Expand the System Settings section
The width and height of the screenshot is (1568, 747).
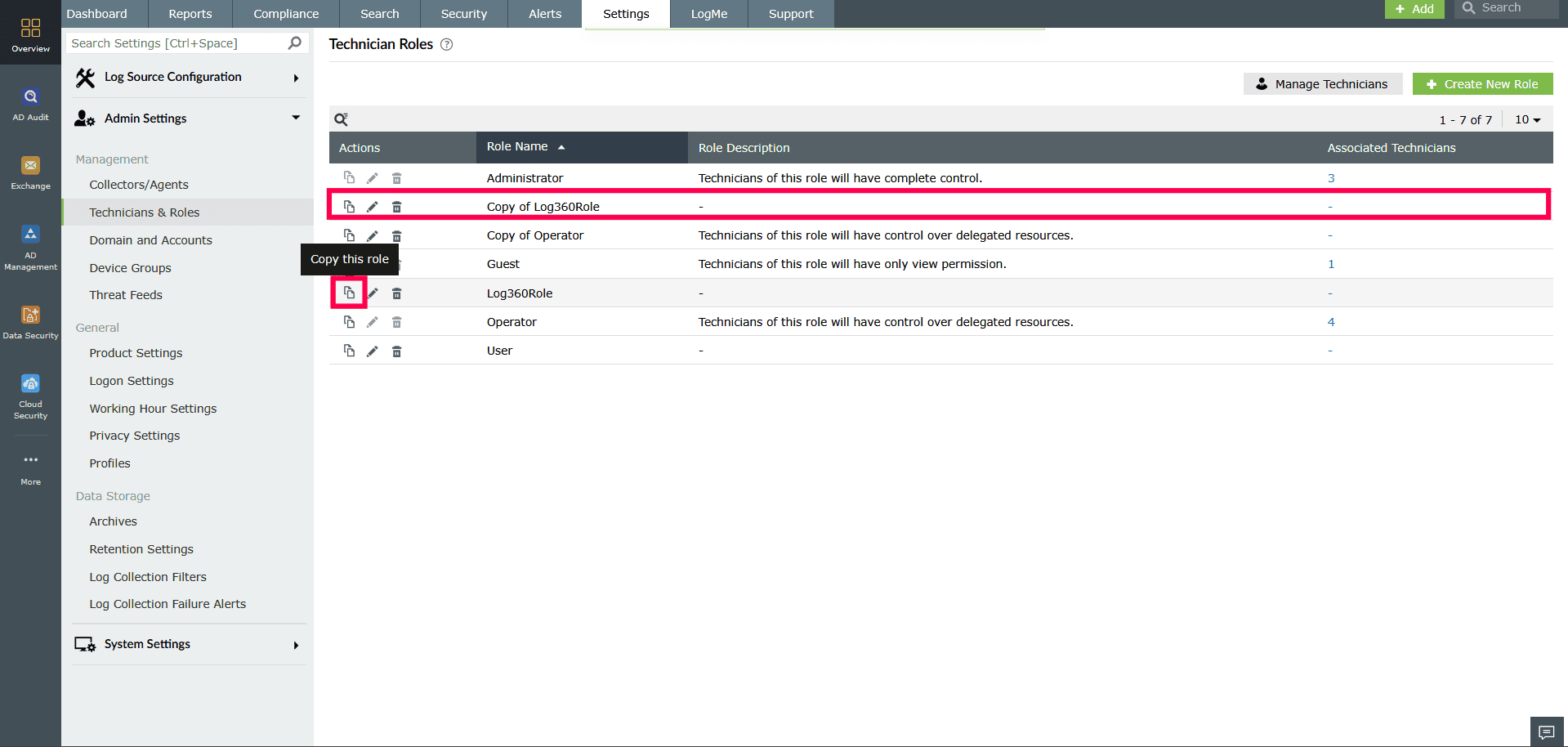click(295, 645)
